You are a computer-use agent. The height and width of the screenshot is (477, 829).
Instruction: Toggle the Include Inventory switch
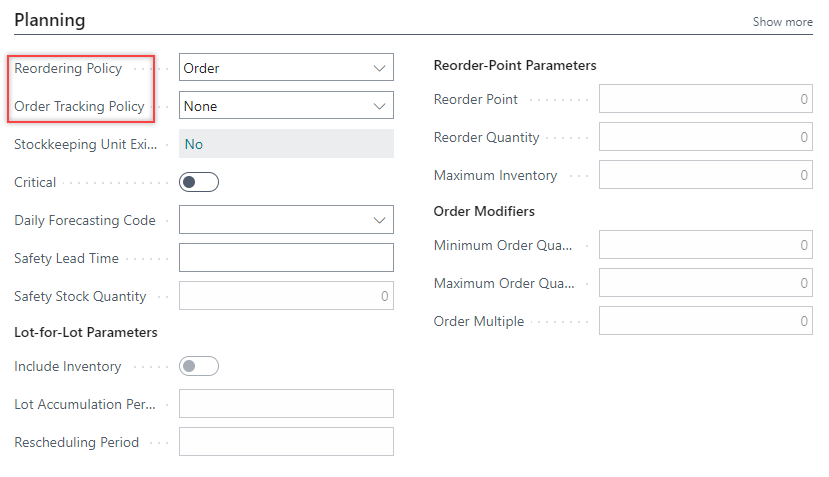tap(198, 366)
